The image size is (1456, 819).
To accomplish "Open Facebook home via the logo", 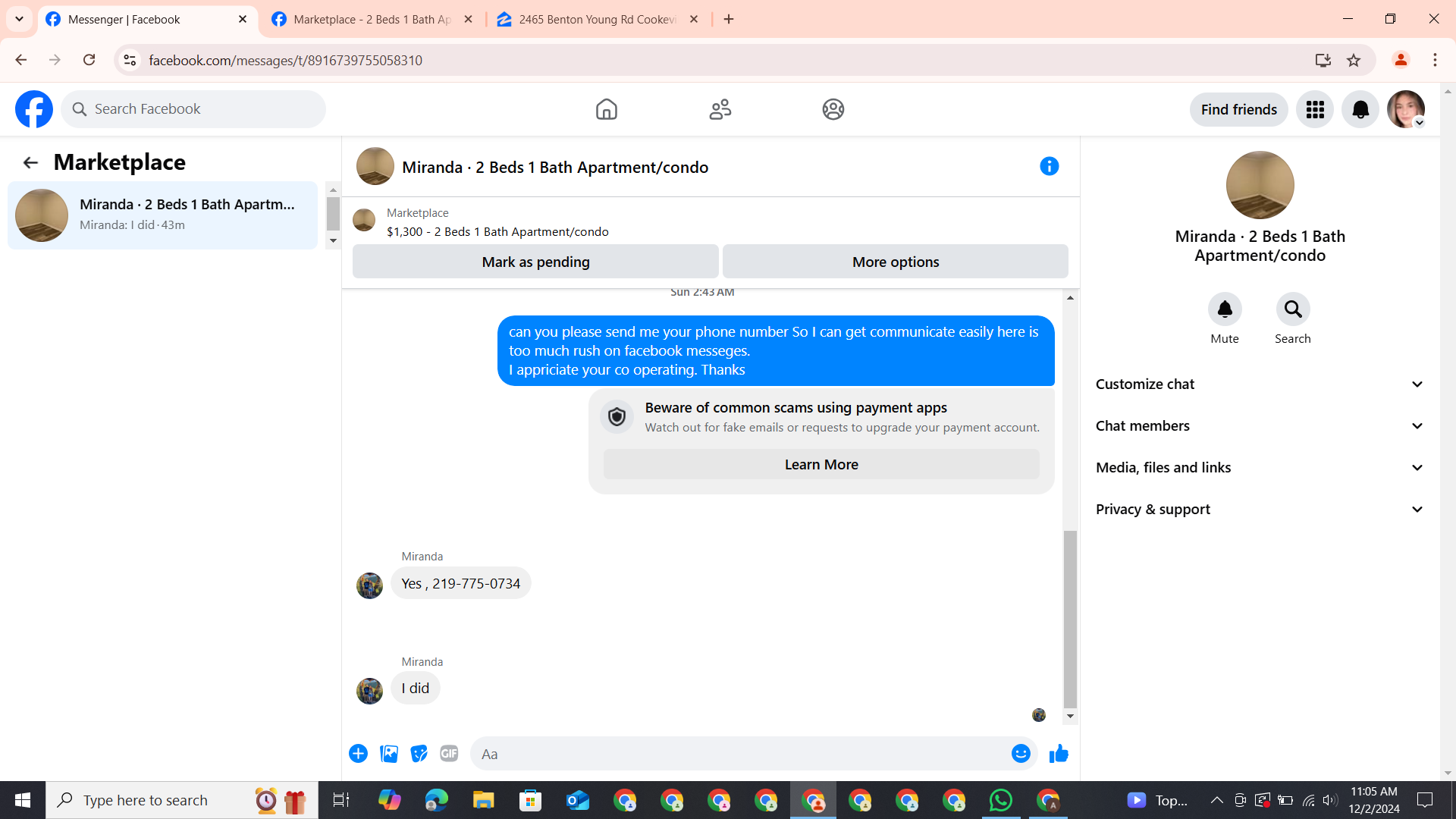I will (34, 109).
